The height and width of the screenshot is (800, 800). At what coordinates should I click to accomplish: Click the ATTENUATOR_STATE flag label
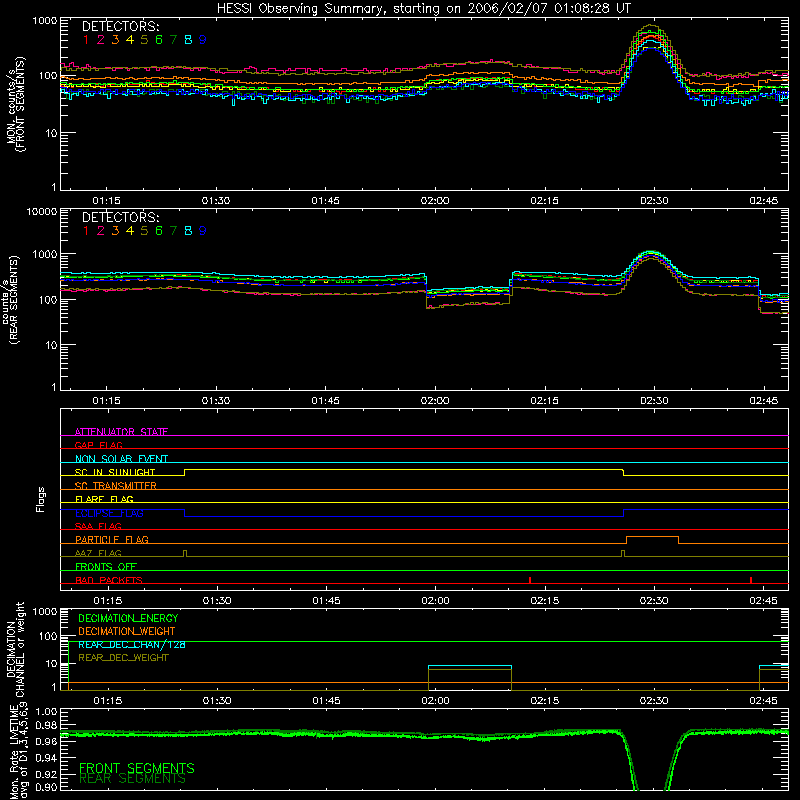[121, 432]
